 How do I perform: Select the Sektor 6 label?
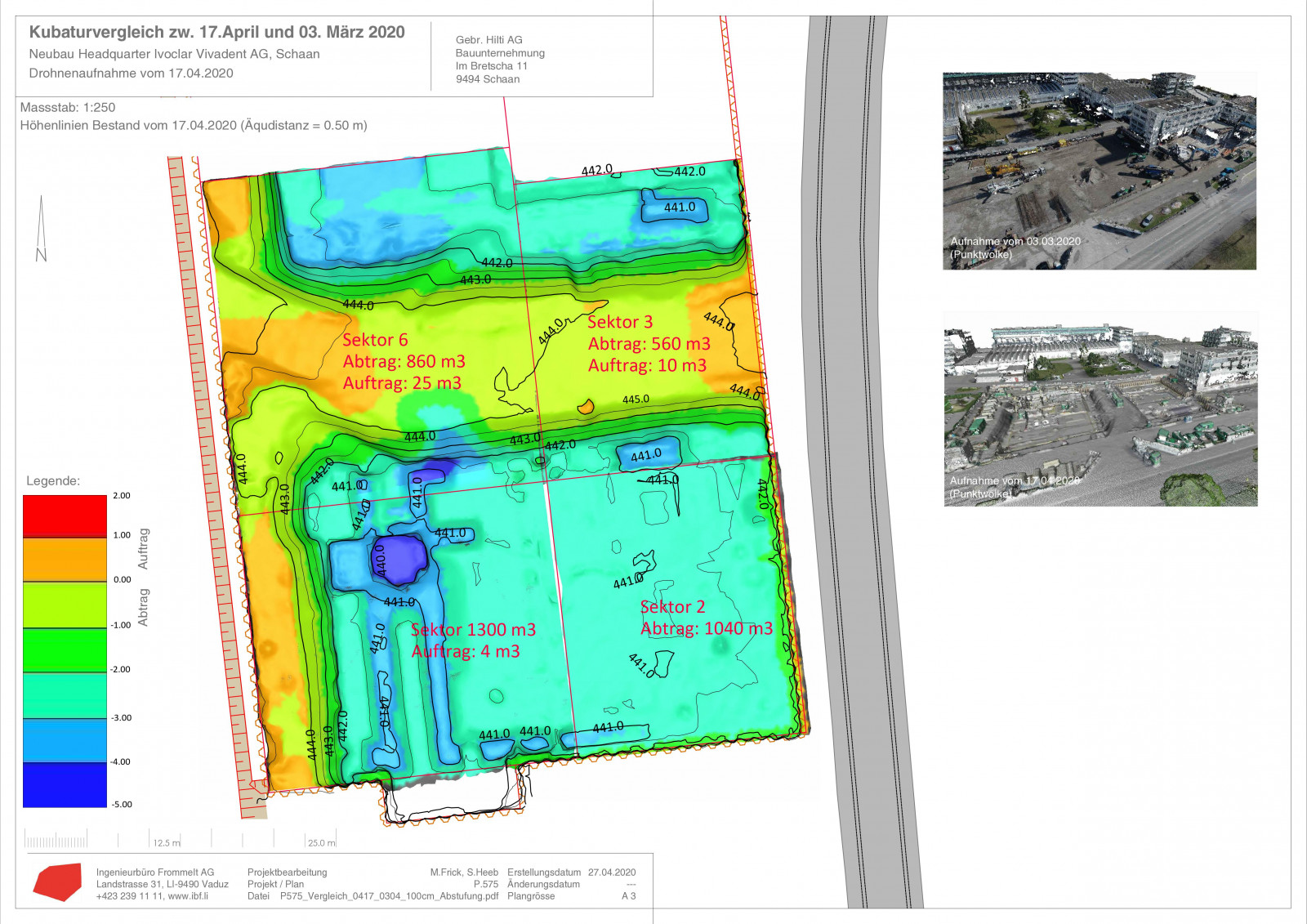click(375, 340)
